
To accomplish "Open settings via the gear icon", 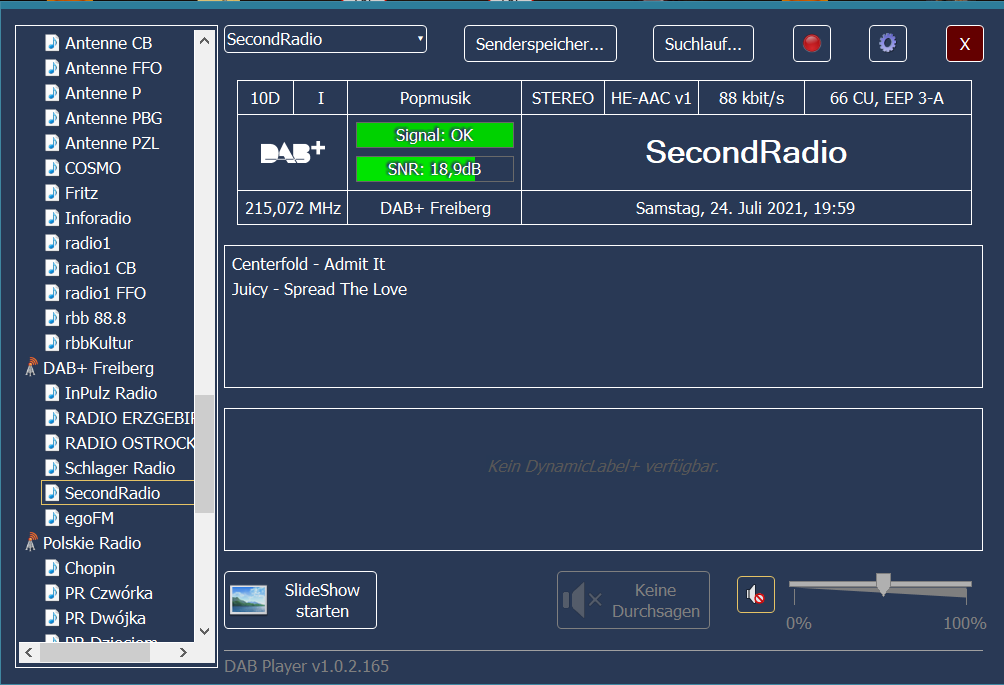I will click(x=887, y=44).
